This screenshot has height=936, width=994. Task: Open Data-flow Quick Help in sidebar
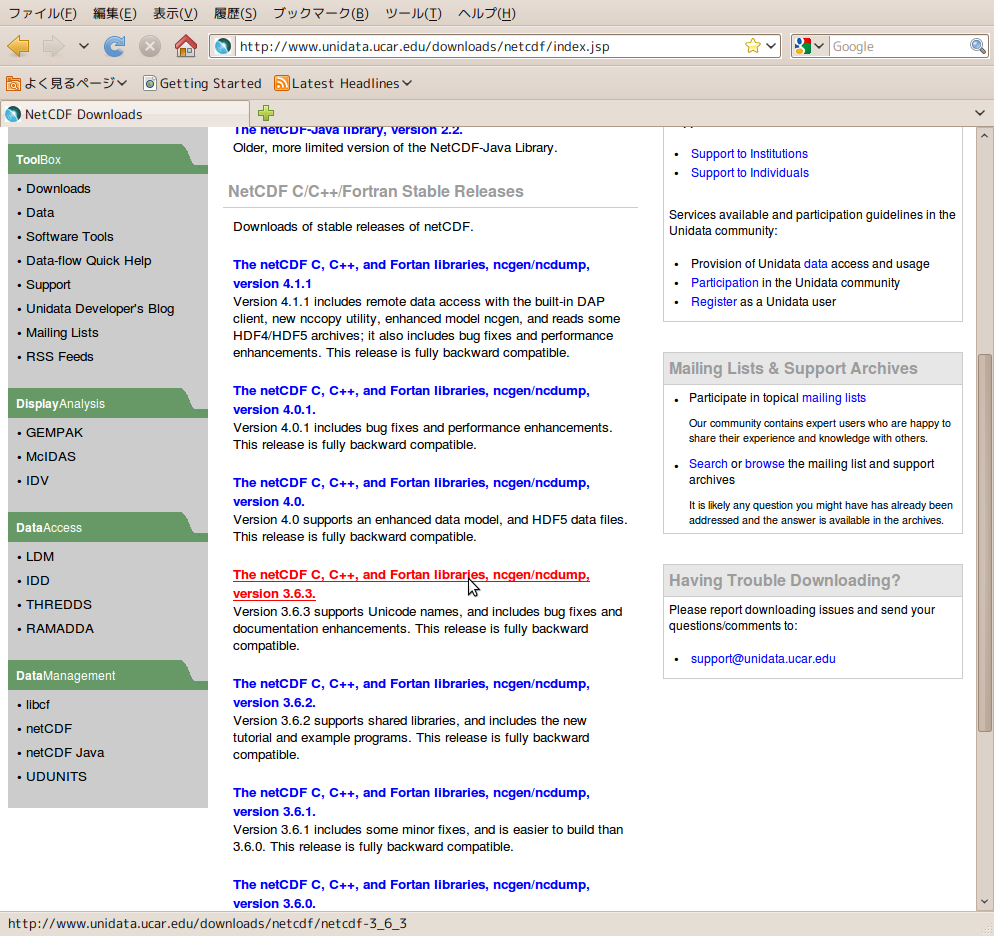(89, 261)
